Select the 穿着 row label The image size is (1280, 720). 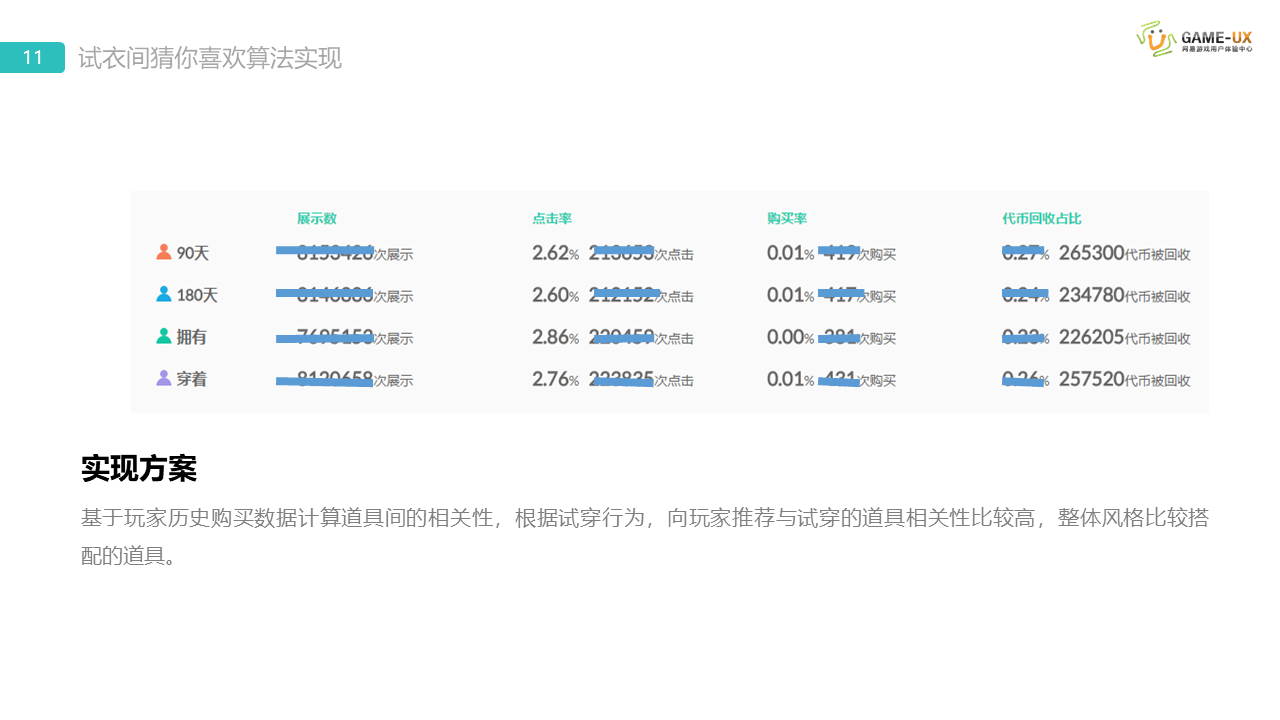pyautogui.click(x=192, y=378)
